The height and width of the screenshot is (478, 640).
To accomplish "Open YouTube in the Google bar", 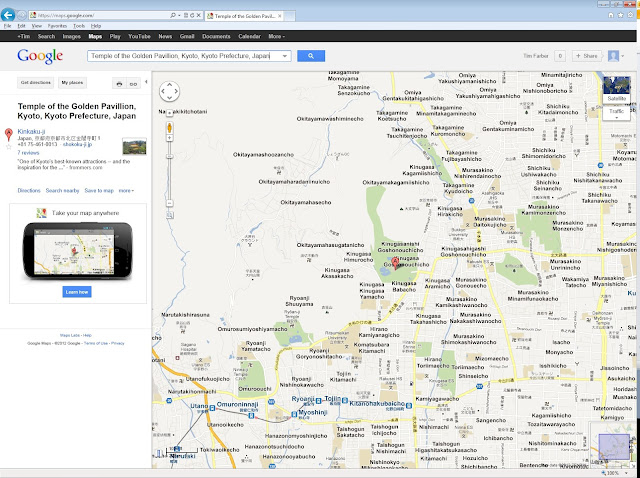I will 139,36.
